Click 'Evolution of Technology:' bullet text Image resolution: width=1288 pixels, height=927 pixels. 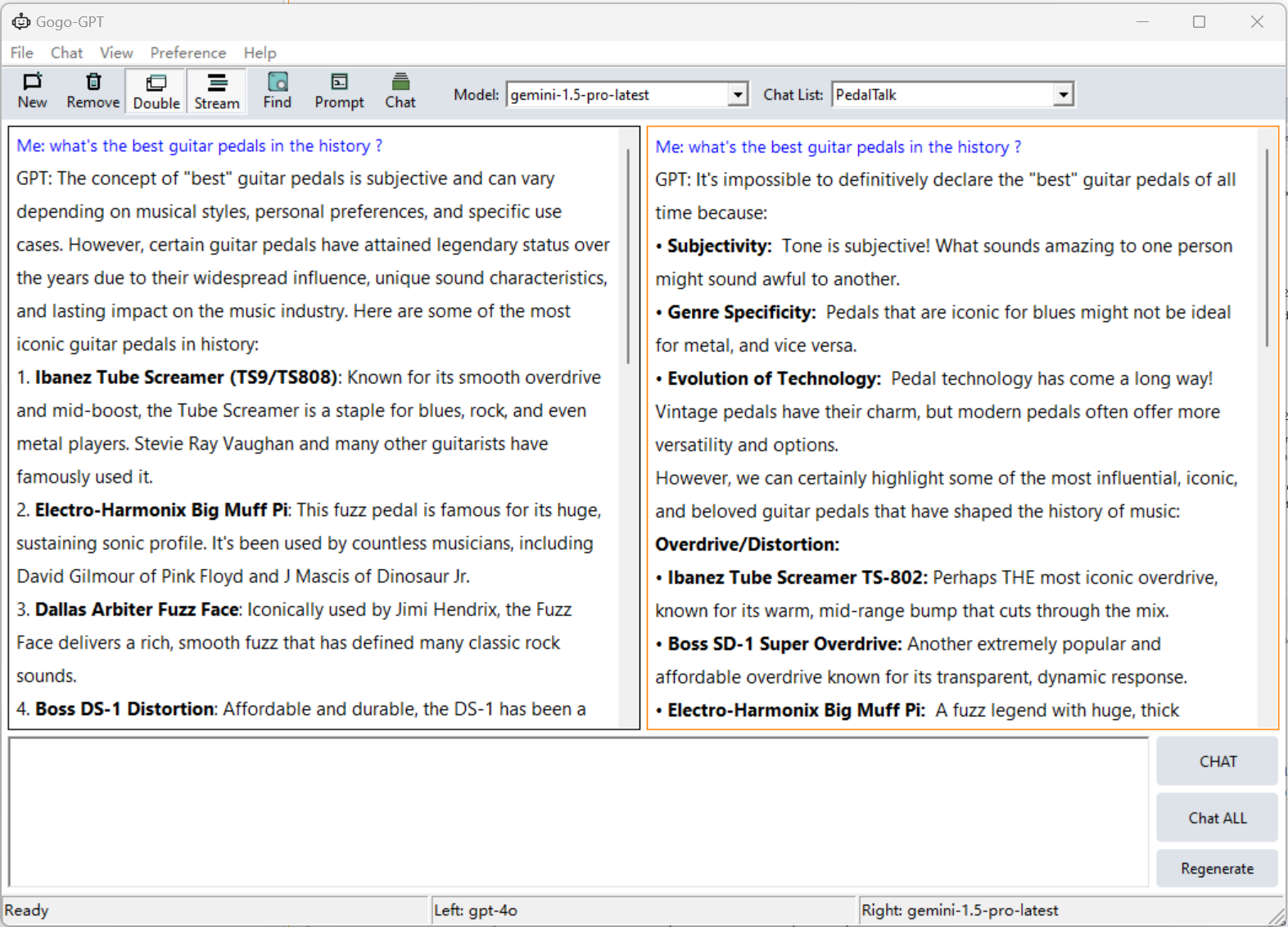(774, 379)
